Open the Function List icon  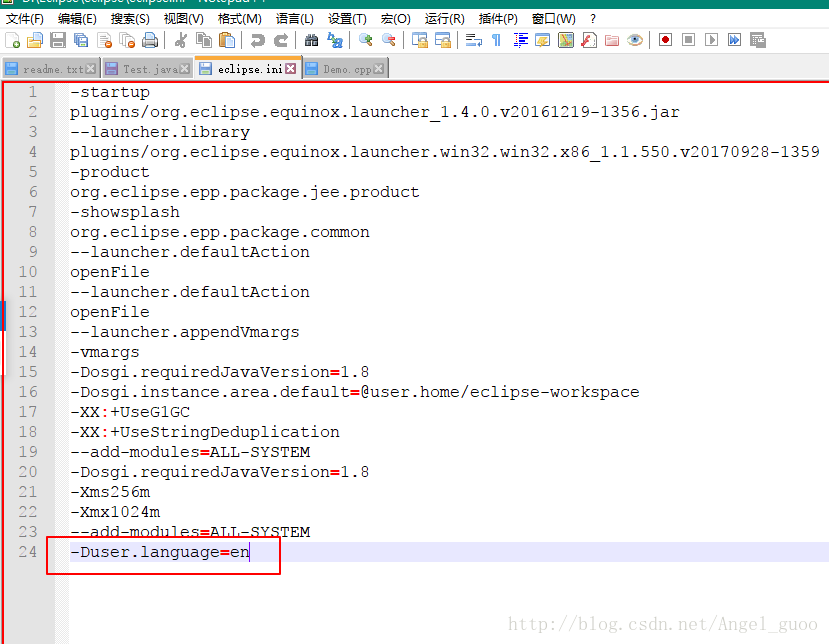tap(589, 40)
